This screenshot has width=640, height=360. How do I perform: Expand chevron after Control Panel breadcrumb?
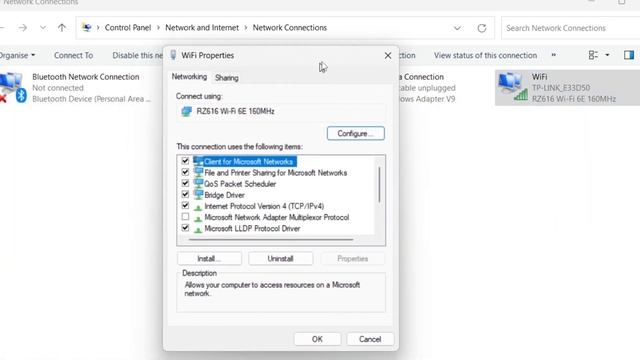tap(158, 28)
